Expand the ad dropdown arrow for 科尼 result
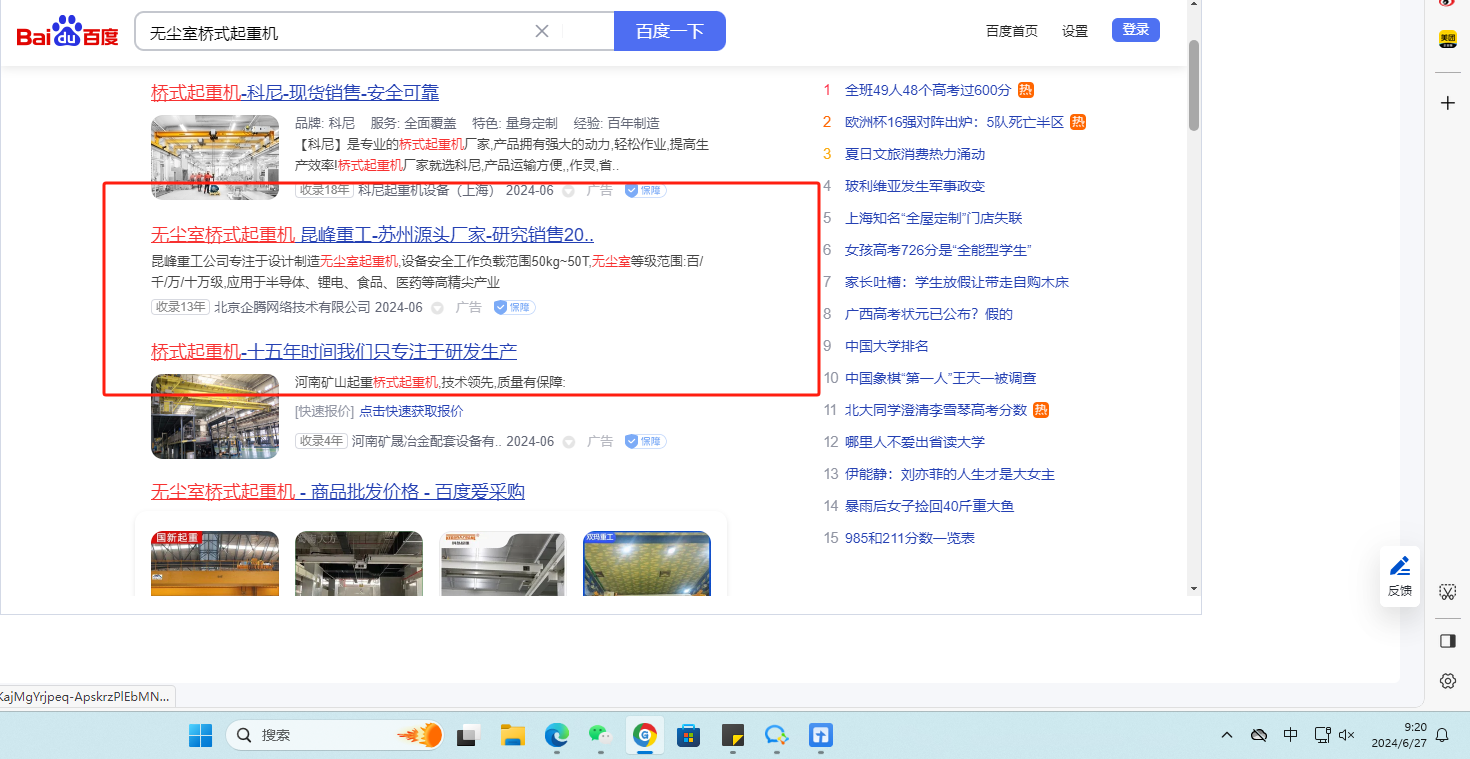1470x759 pixels. click(568, 191)
